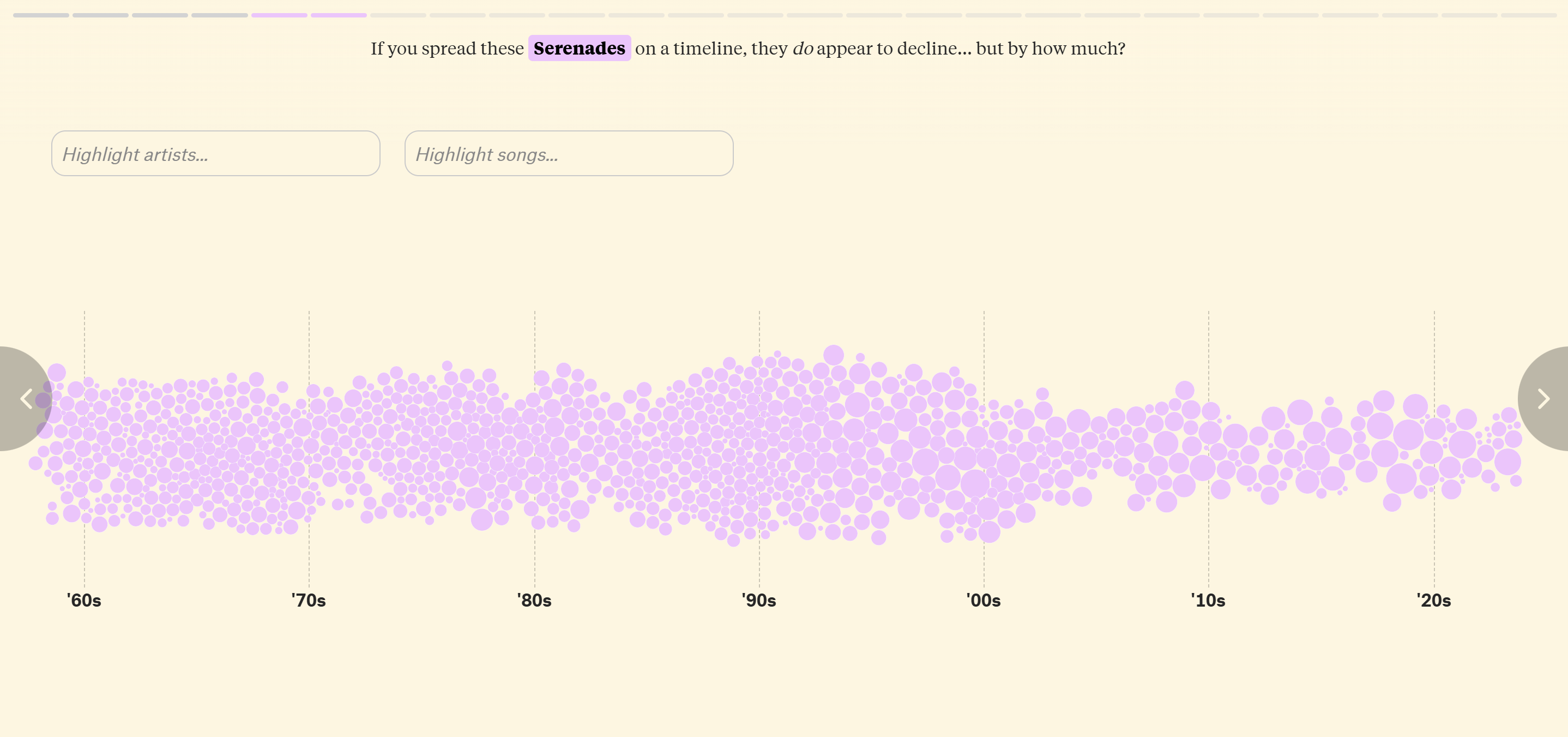Choose the '10s decade label

[1208, 601]
